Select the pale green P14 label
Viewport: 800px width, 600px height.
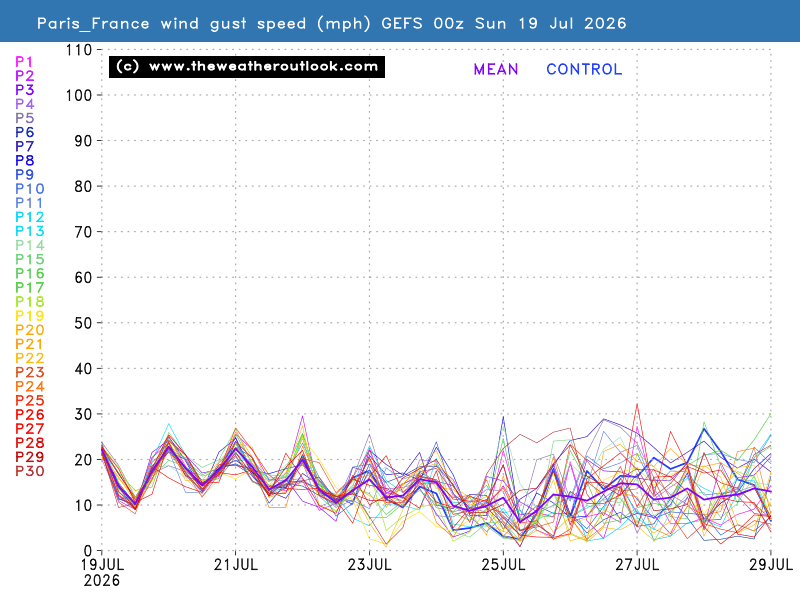(x=30, y=245)
